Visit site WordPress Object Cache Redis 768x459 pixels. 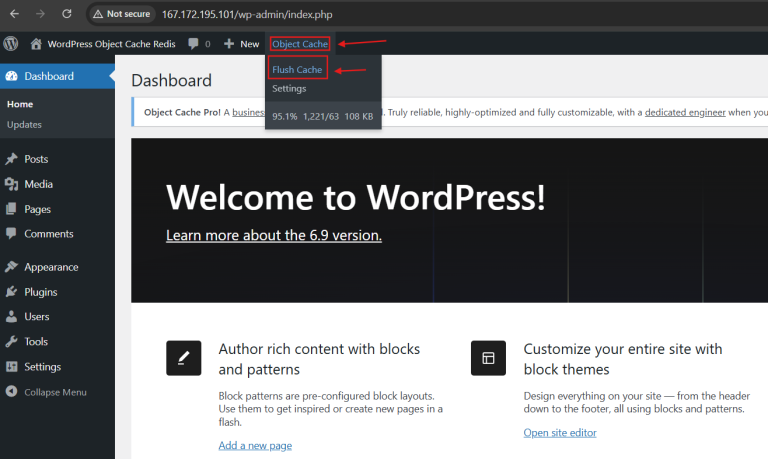pyautogui.click(x=111, y=44)
